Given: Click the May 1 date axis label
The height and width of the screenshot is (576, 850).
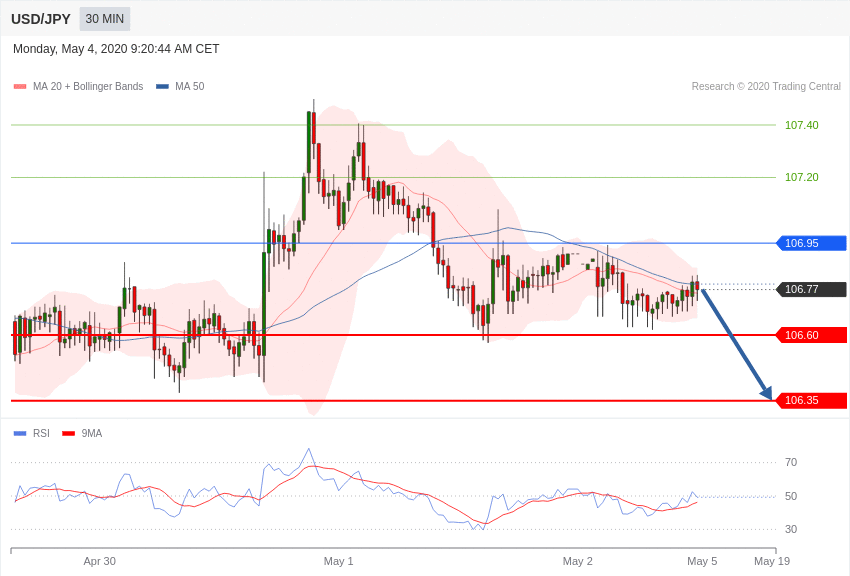Looking at the screenshot, I should click(338, 561).
